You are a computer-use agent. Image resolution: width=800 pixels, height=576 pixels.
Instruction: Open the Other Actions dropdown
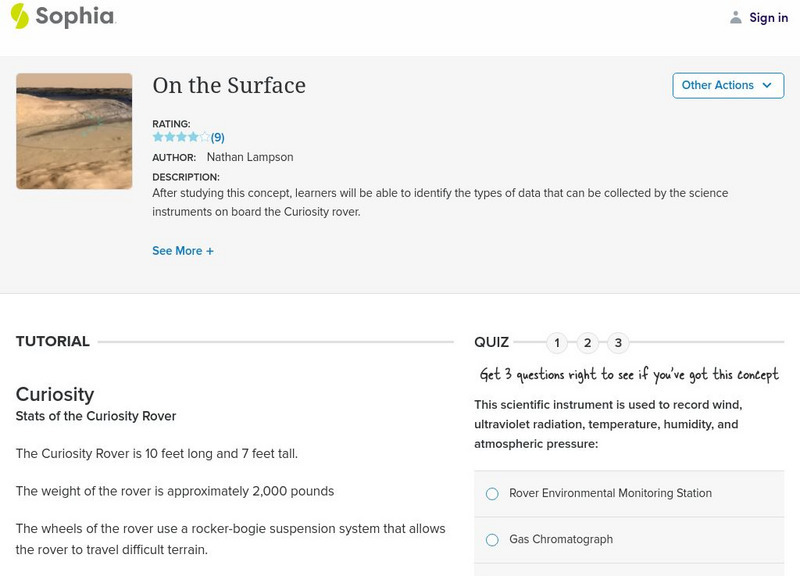pyautogui.click(x=718, y=86)
